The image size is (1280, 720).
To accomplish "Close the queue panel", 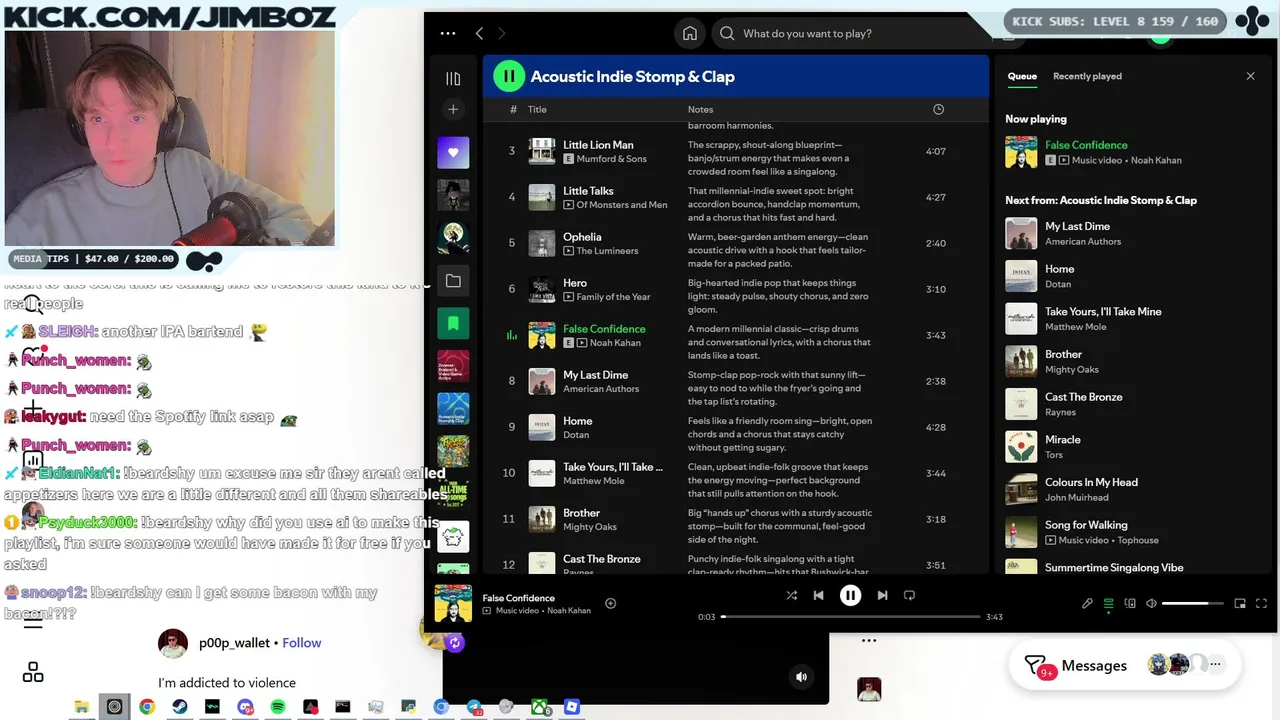I will pos(1250,76).
